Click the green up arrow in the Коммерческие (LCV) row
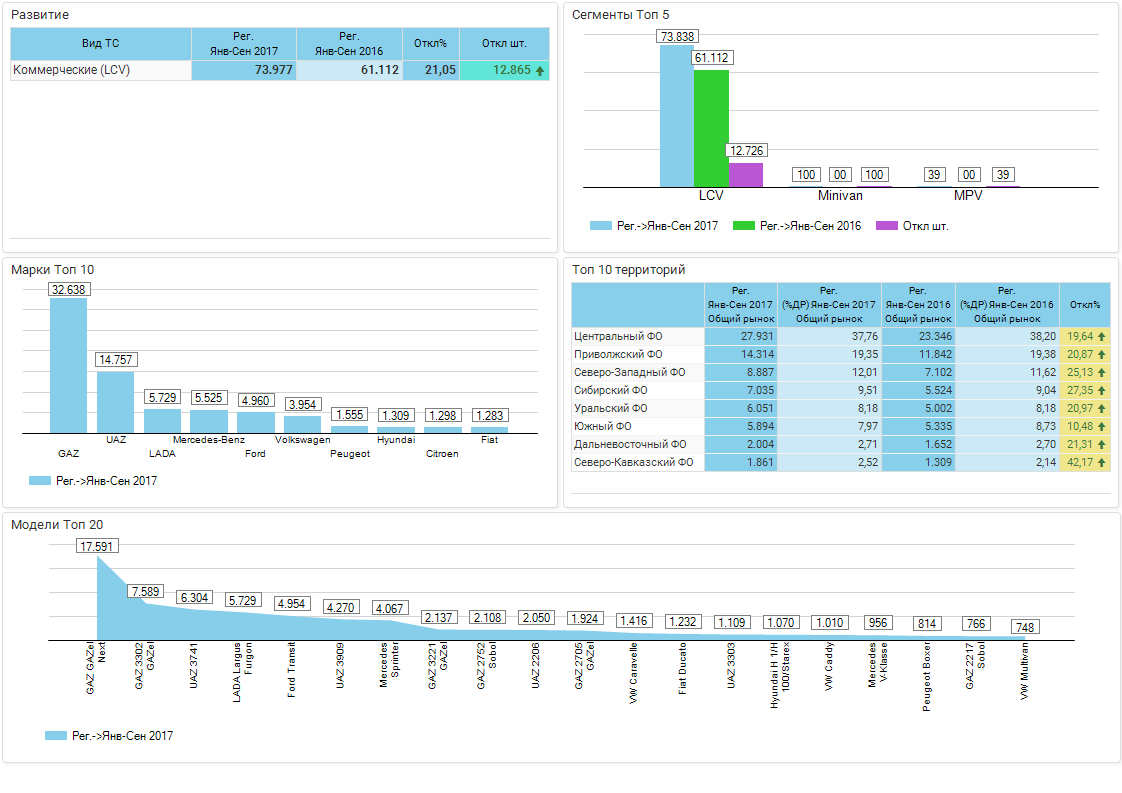The width and height of the screenshot is (1122, 793). 540,71
